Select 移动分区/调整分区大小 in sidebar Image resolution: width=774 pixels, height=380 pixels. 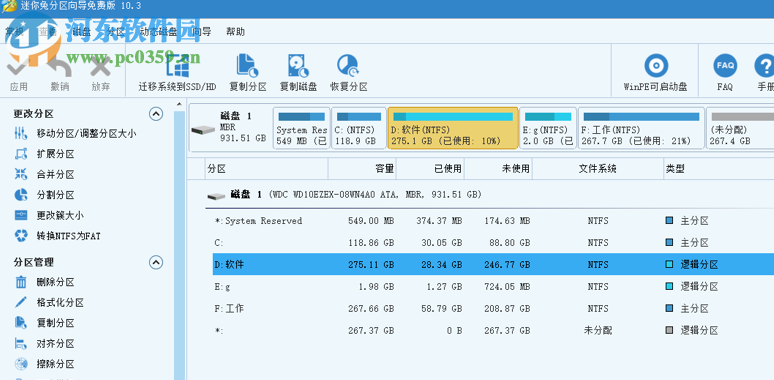[86, 134]
